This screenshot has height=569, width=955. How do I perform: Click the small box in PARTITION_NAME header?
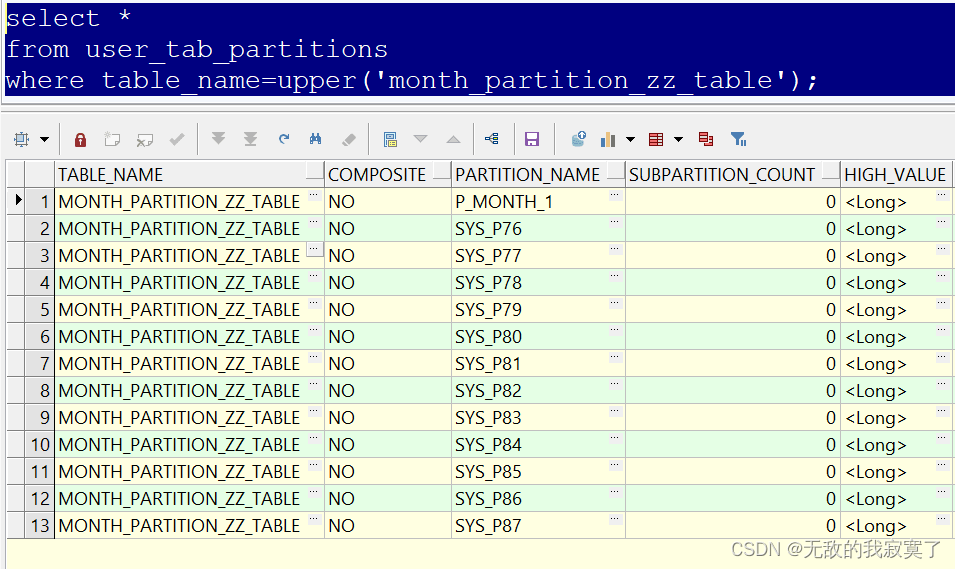[x=616, y=171]
